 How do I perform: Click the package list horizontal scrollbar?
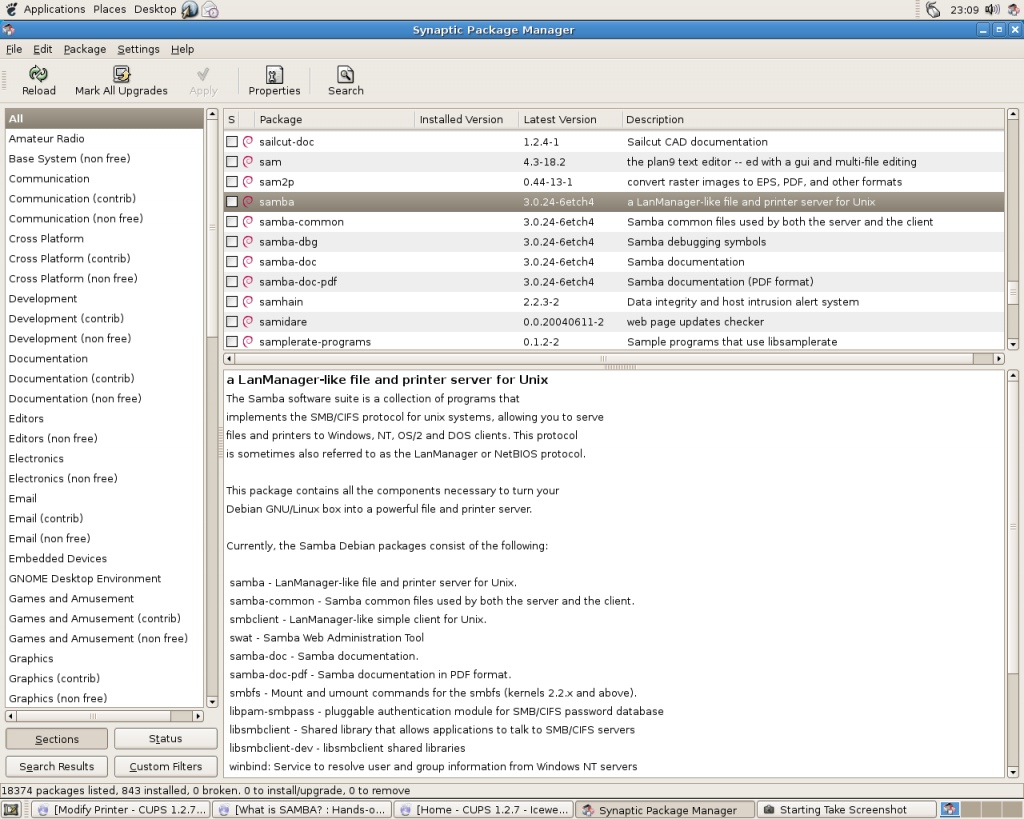click(614, 359)
